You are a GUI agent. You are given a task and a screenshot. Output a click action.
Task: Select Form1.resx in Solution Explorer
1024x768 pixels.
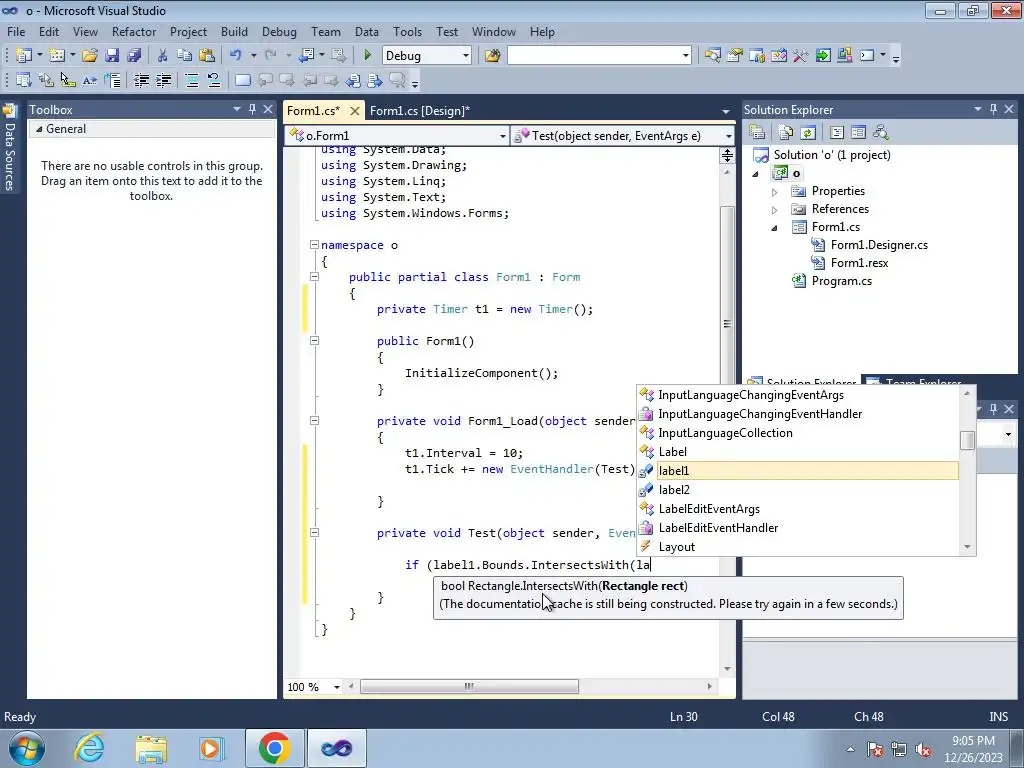859,263
